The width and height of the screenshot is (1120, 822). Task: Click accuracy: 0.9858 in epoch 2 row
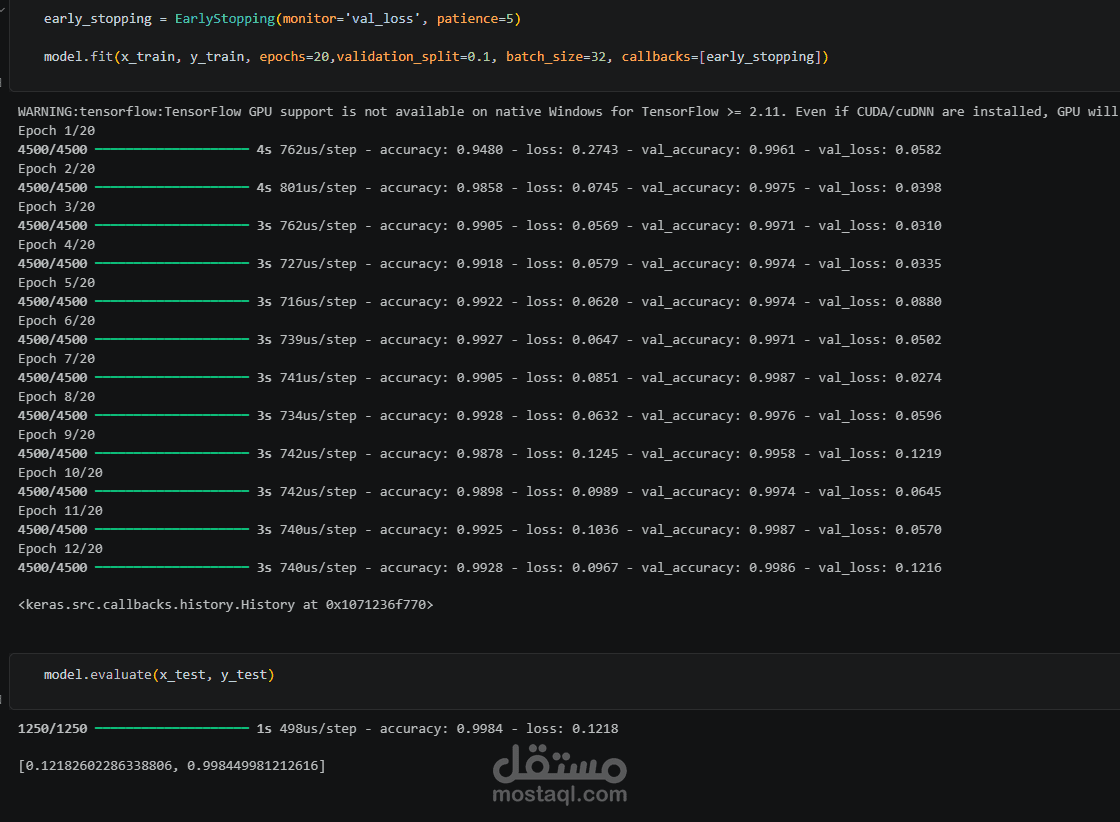(x=441, y=188)
